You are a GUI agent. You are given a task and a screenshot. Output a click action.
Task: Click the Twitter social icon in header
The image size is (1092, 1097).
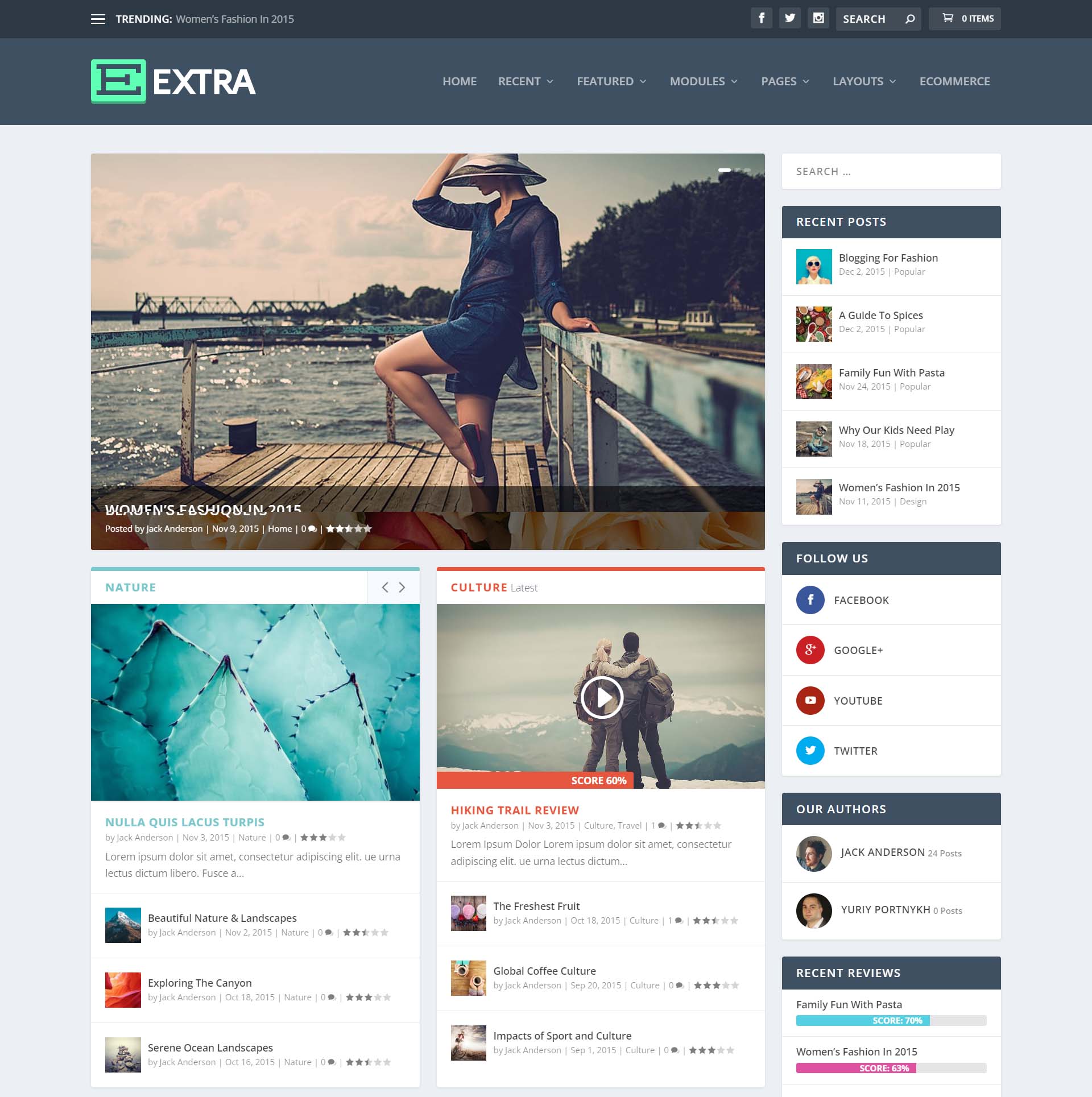(790, 18)
